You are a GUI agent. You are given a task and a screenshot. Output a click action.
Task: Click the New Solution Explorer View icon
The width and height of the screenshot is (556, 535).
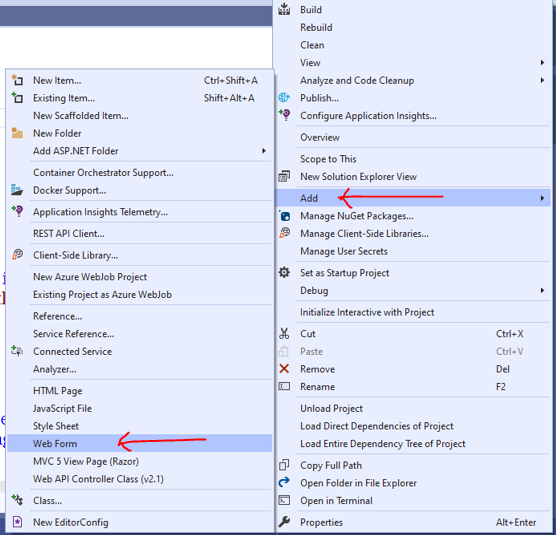tap(284, 177)
